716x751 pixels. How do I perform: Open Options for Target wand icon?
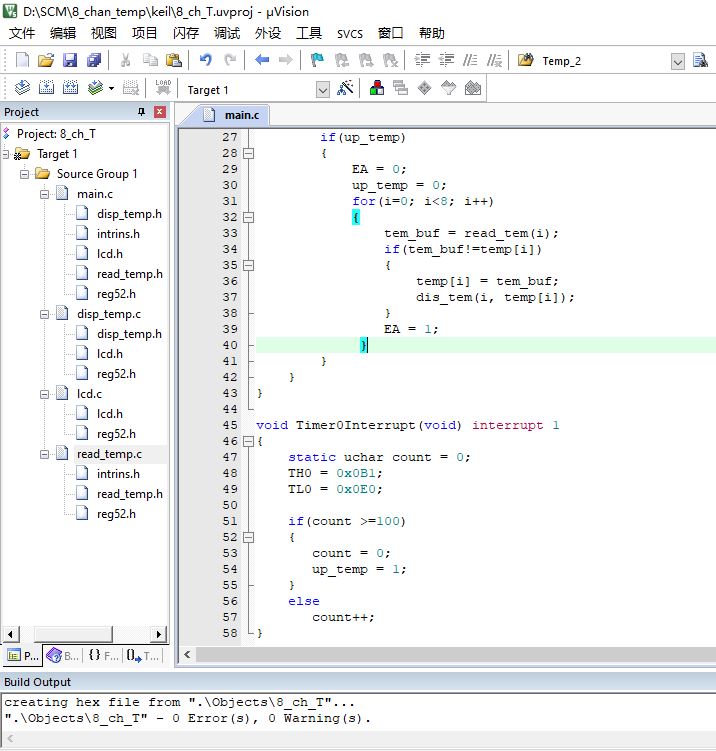(345, 88)
